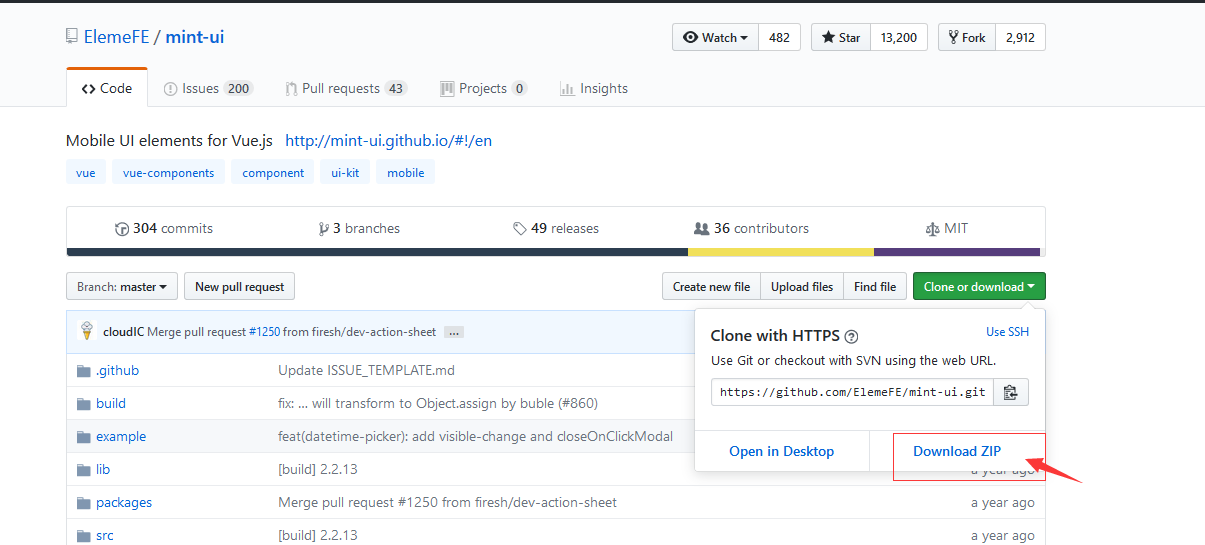Click the cloudIC avatar icon
The image size is (1205, 545).
[87, 331]
